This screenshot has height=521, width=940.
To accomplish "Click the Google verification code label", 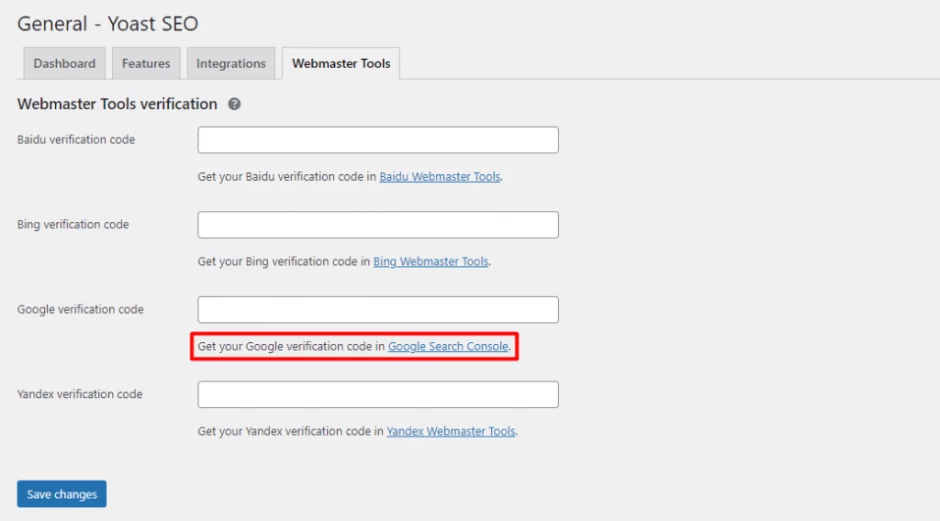I will pyautogui.click(x=80, y=309).
